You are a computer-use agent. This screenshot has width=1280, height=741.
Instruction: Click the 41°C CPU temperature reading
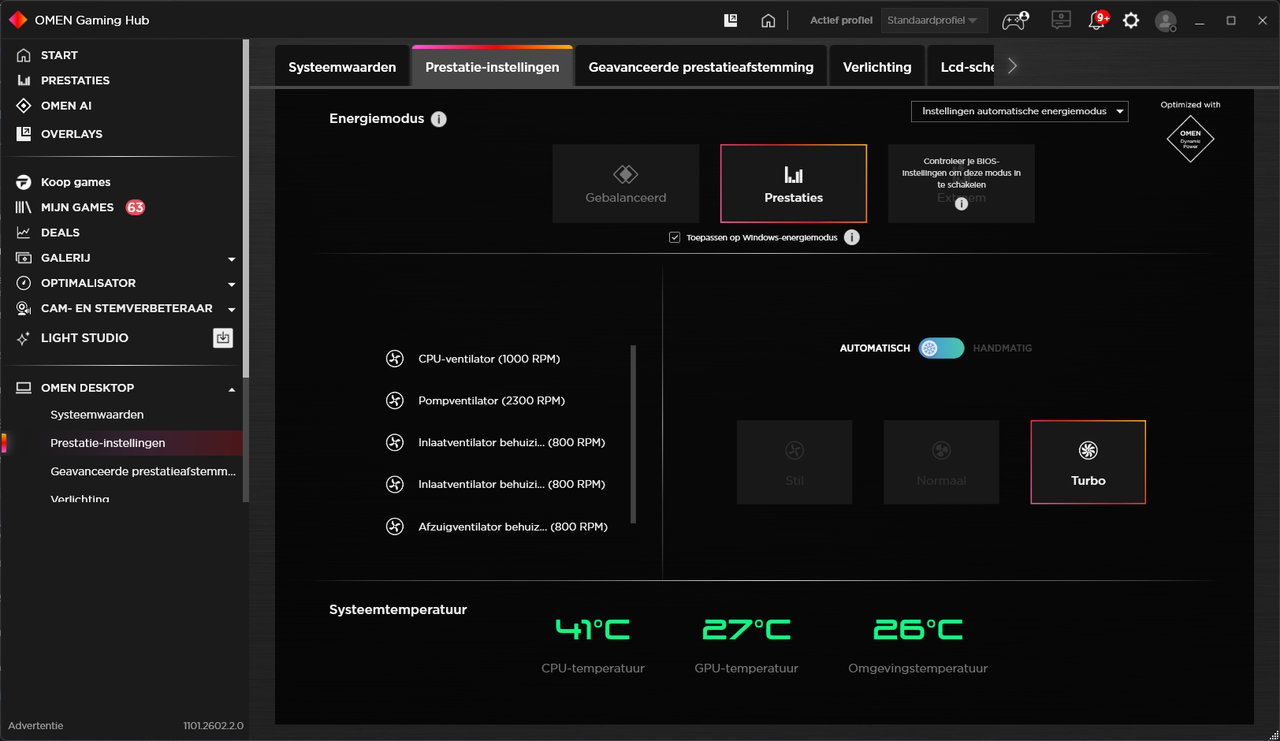click(593, 629)
